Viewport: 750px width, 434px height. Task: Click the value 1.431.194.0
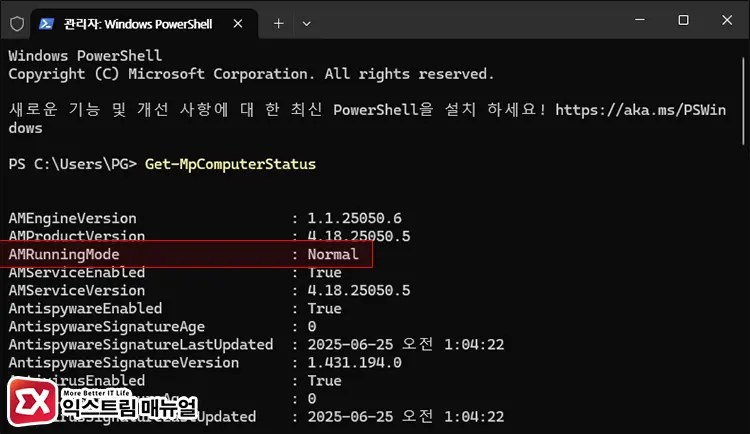[x=354, y=363]
